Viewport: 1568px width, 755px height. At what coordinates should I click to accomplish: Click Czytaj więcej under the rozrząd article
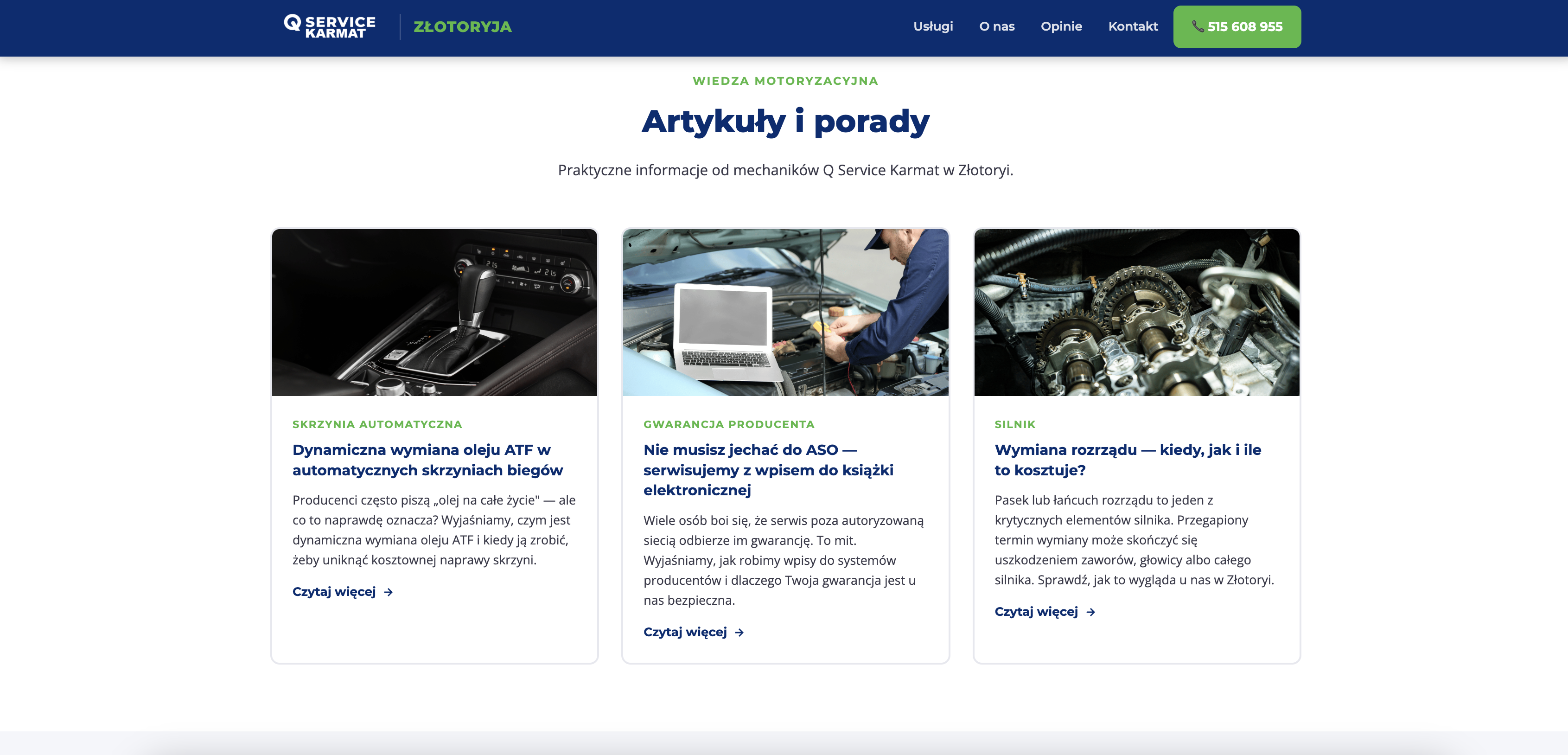1045,612
